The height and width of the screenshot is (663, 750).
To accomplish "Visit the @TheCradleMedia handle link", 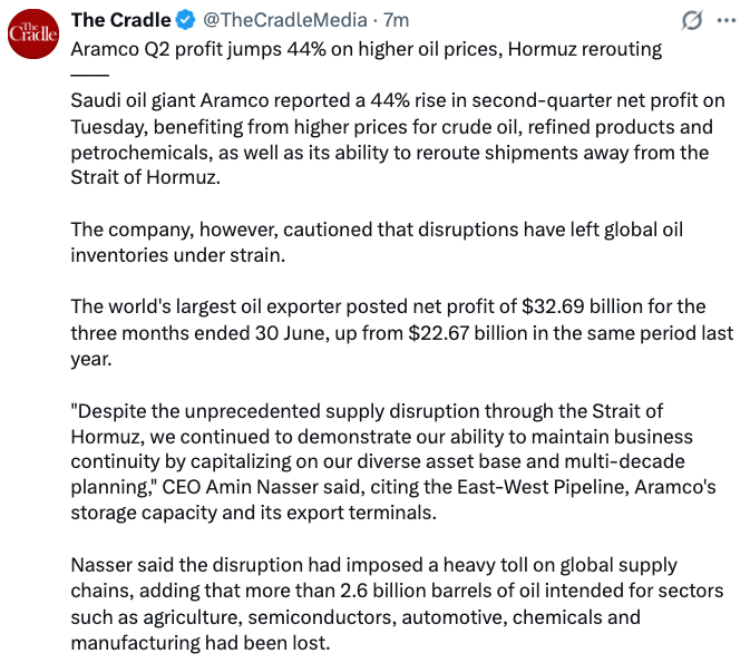I will 285,21.
